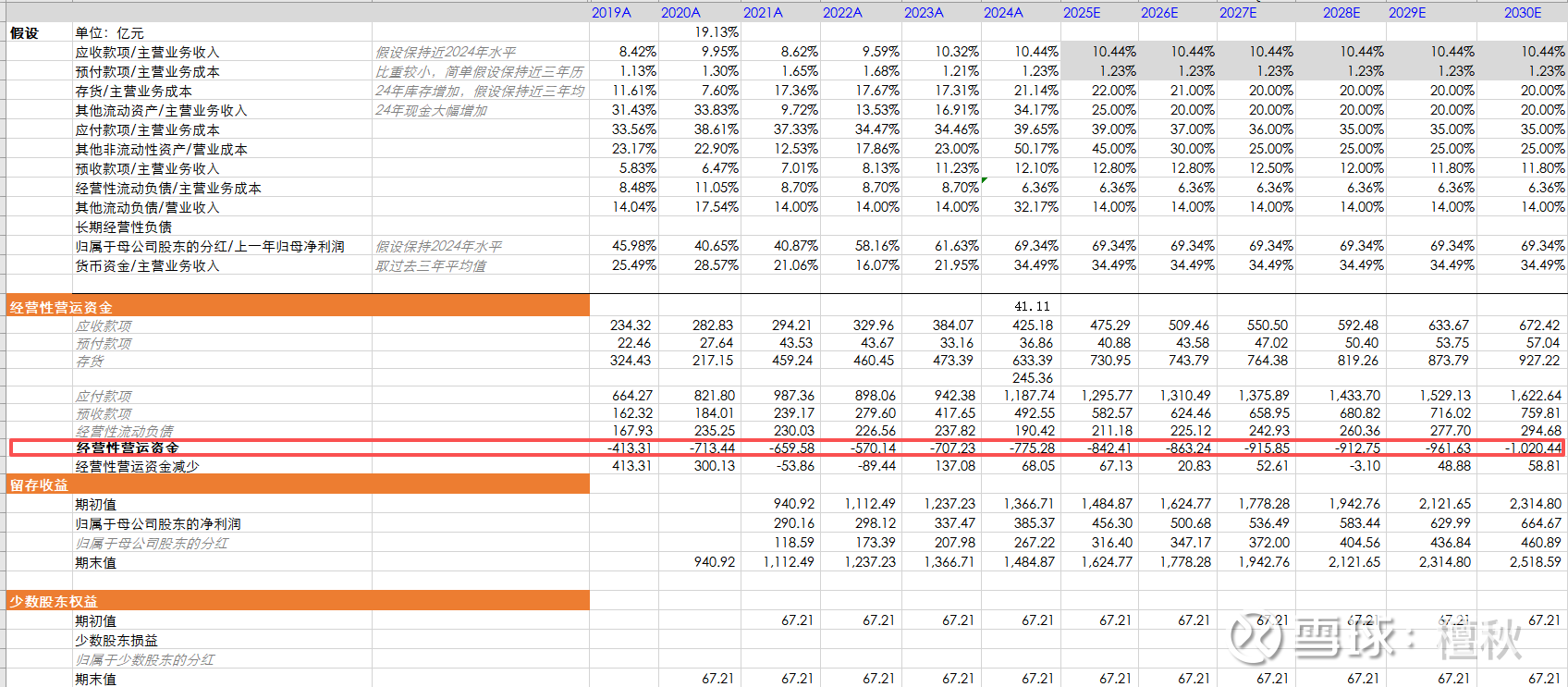Click the 927.22 inventory cell

point(1539,361)
